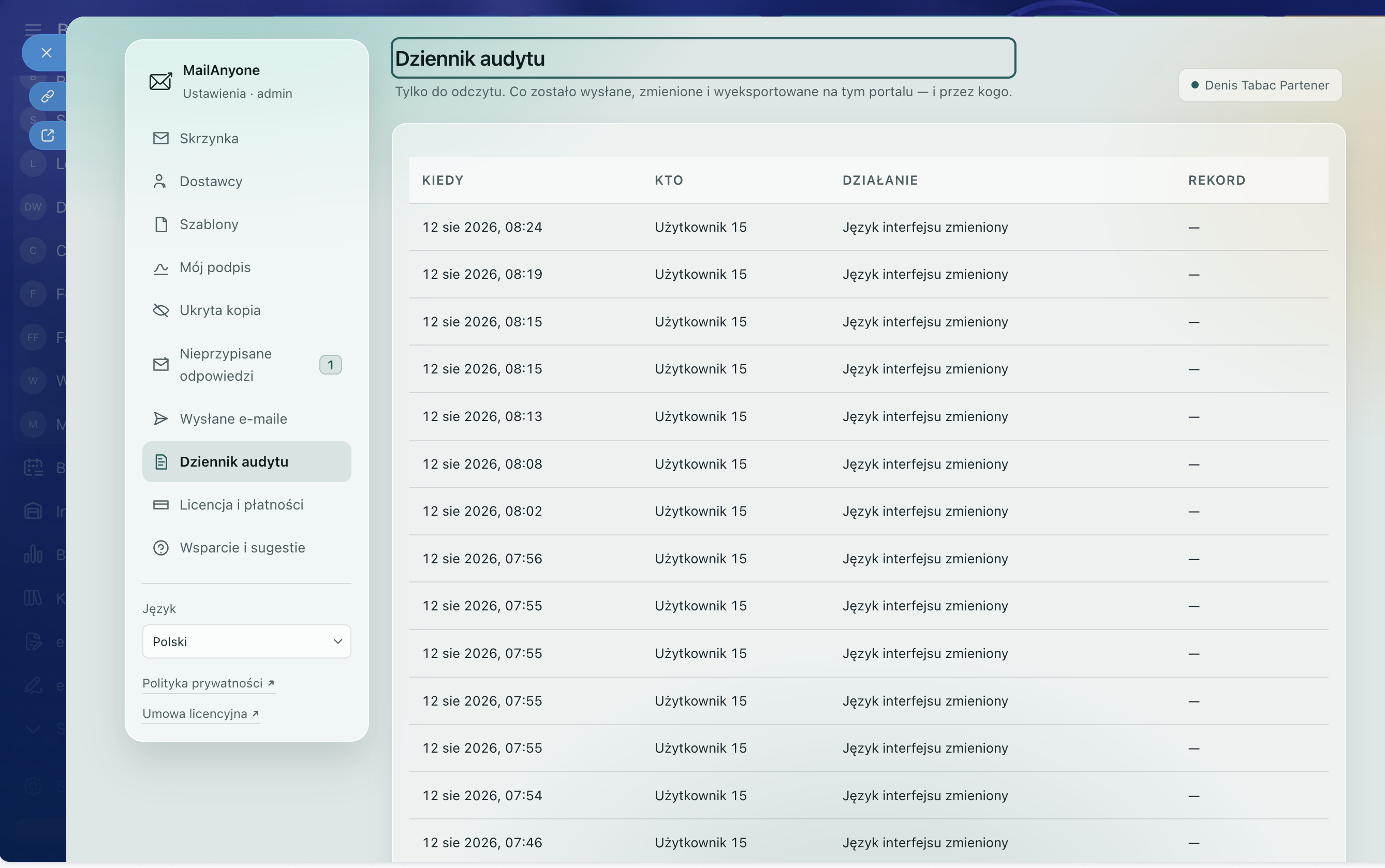Open the Dostawcy section
1385x868 pixels.
click(247, 182)
